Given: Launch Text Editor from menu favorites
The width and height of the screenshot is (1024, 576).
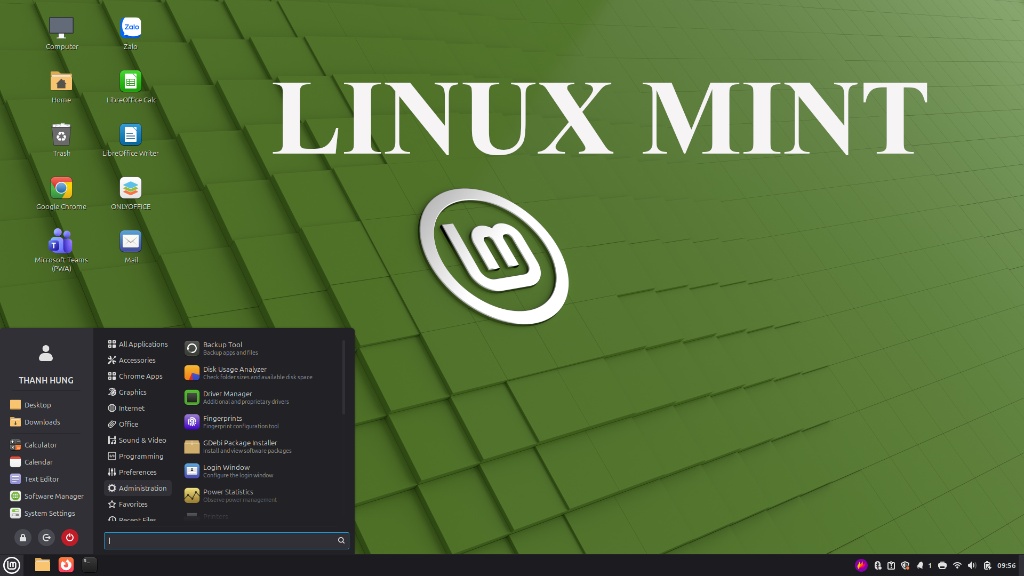Looking at the screenshot, I should [x=46, y=479].
